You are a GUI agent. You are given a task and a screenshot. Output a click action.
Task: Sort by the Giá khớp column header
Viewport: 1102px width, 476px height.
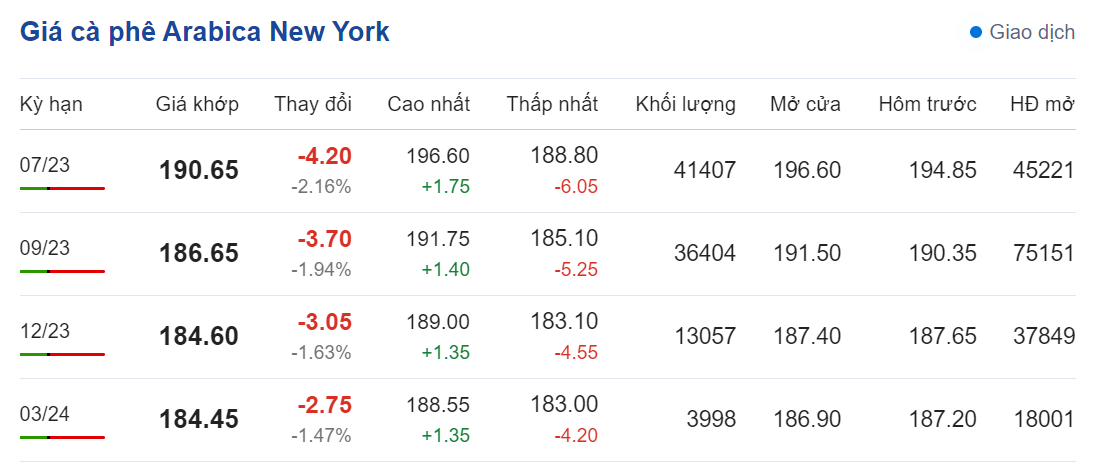click(x=197, y=104)
